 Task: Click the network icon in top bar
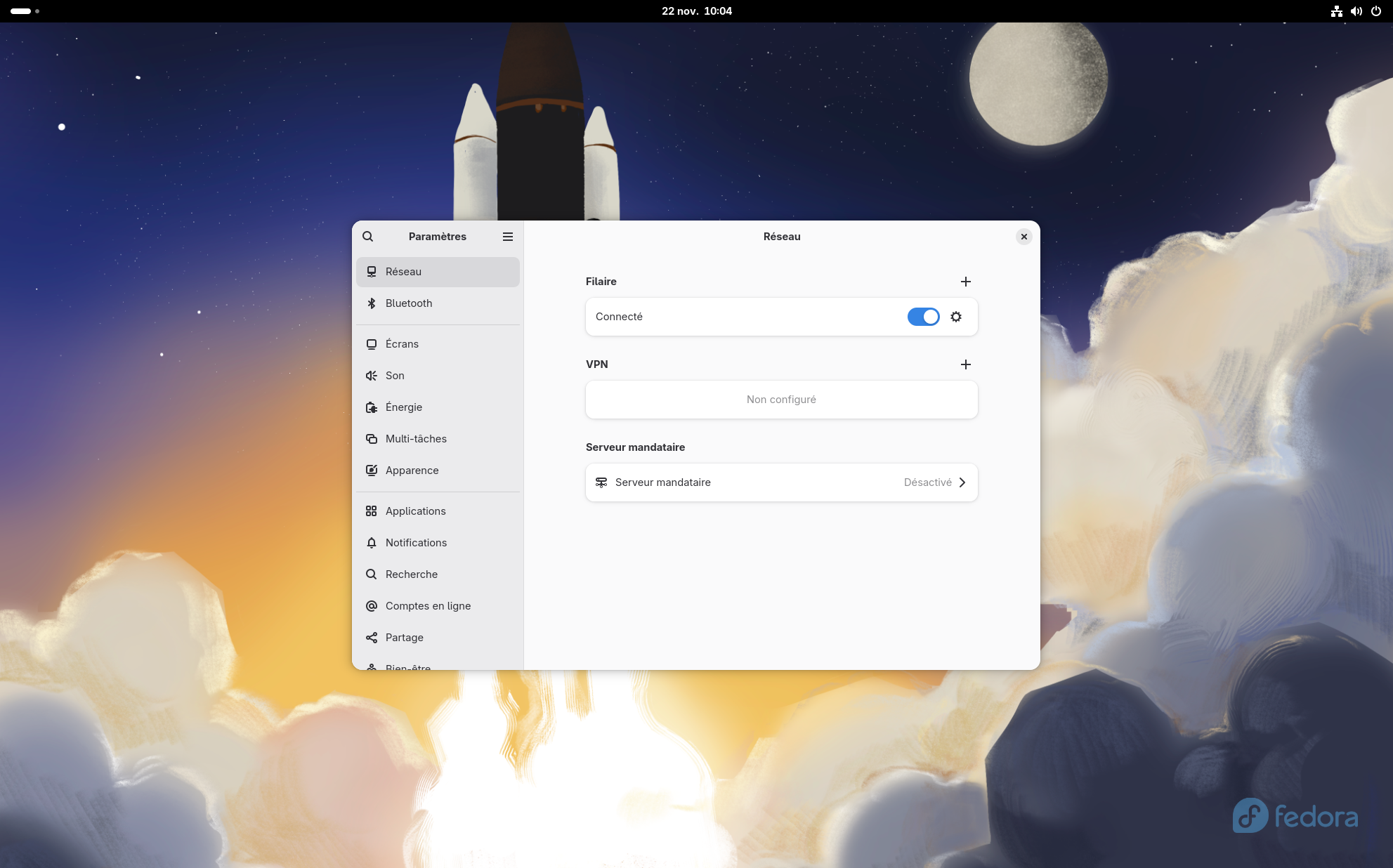1337,11
